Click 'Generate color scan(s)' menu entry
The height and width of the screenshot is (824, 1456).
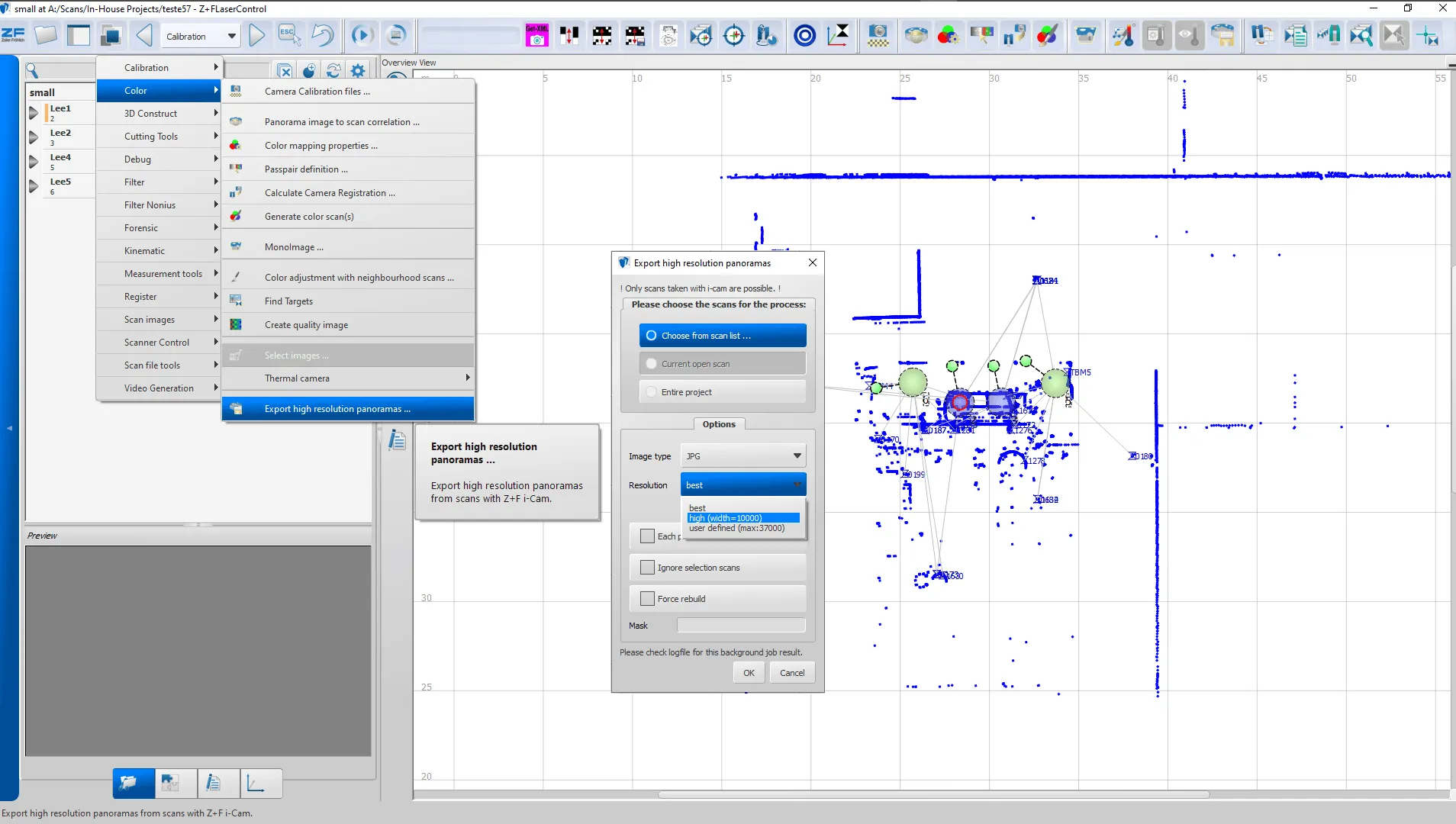point(348,217)
